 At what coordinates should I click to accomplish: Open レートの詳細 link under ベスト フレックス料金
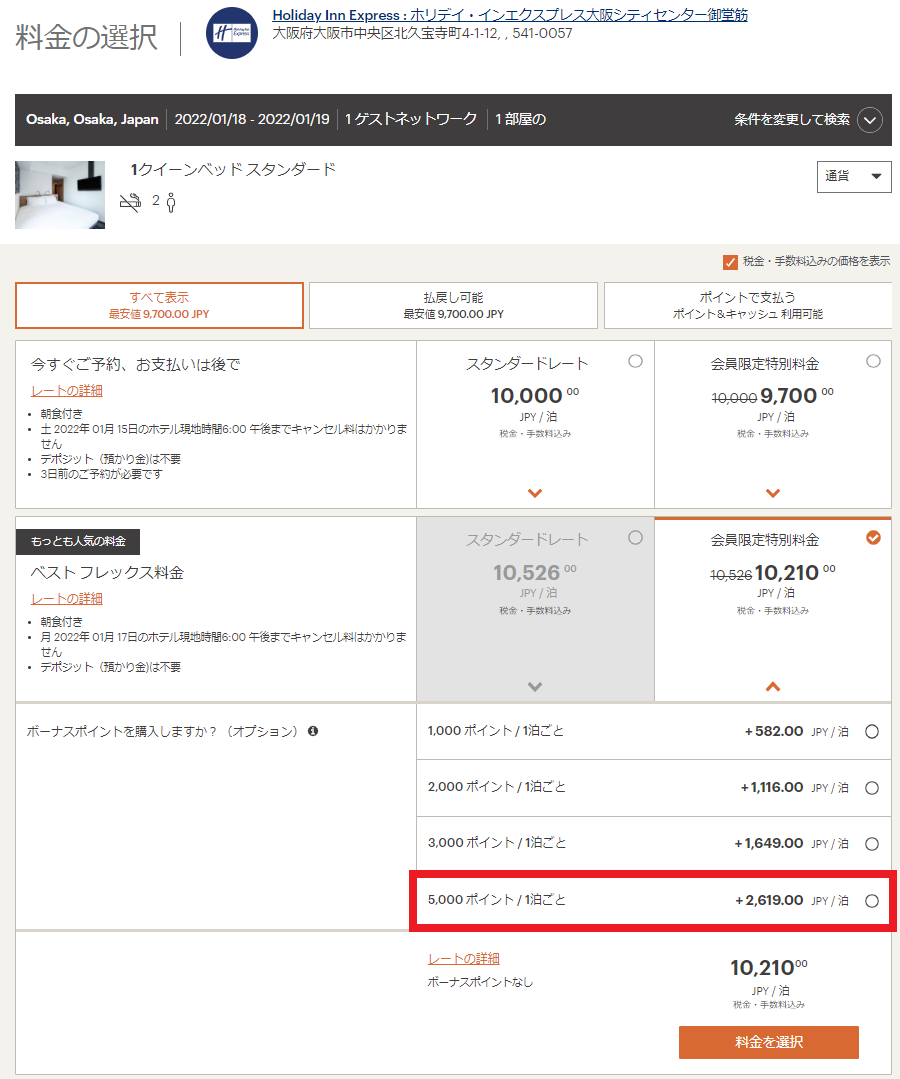coord(67,599)
